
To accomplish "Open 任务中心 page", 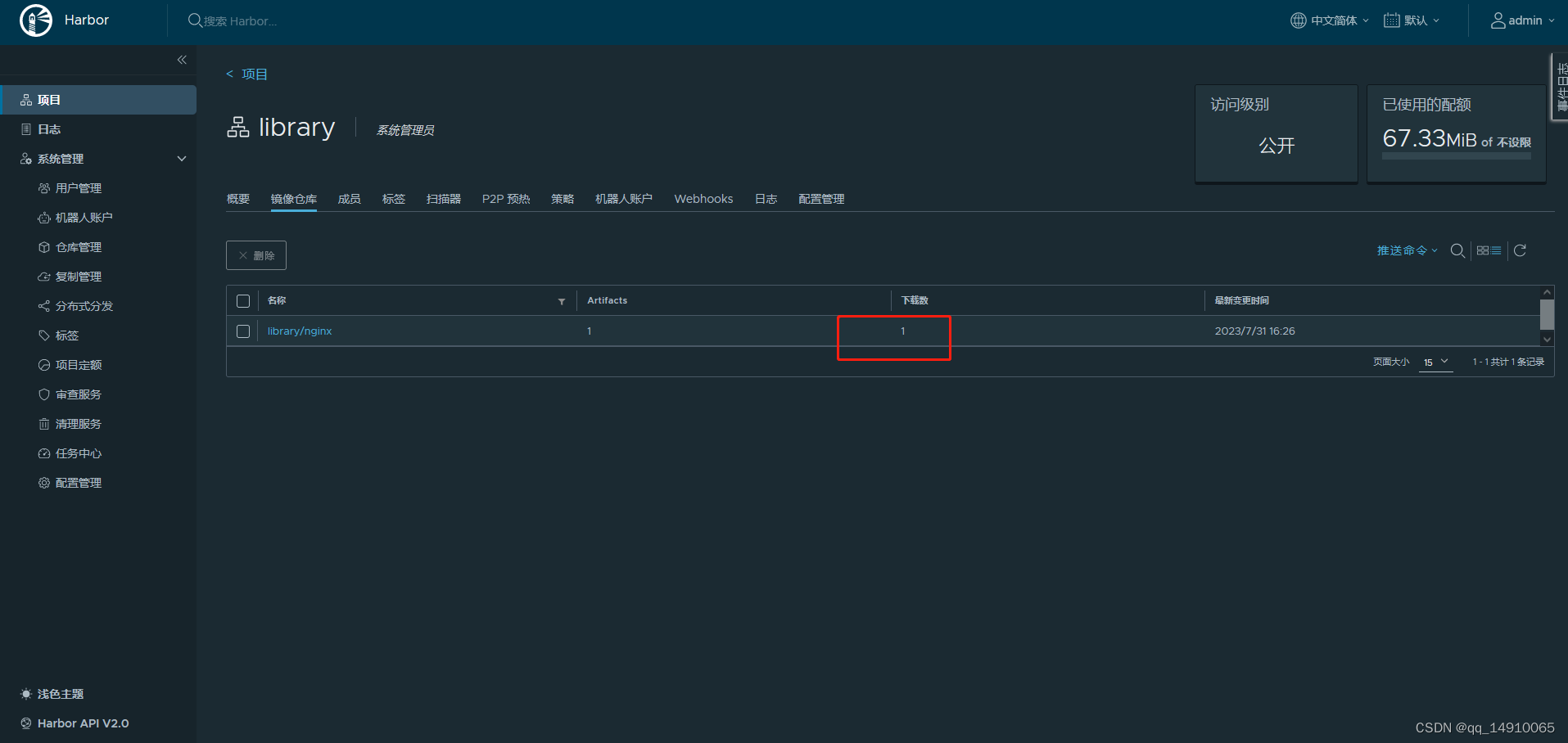I will click(79, 453).
